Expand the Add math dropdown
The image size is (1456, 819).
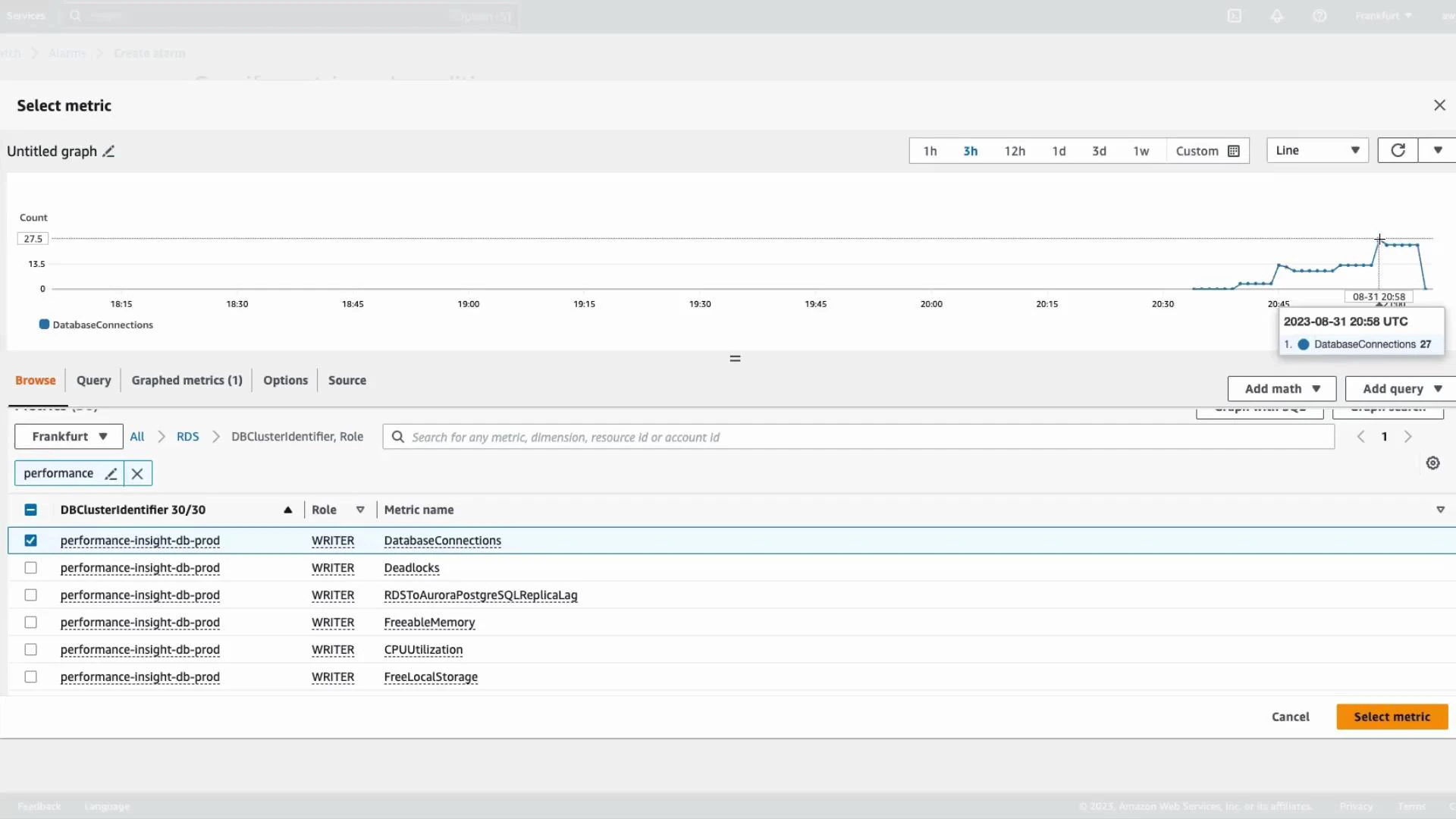(1281, 388)
